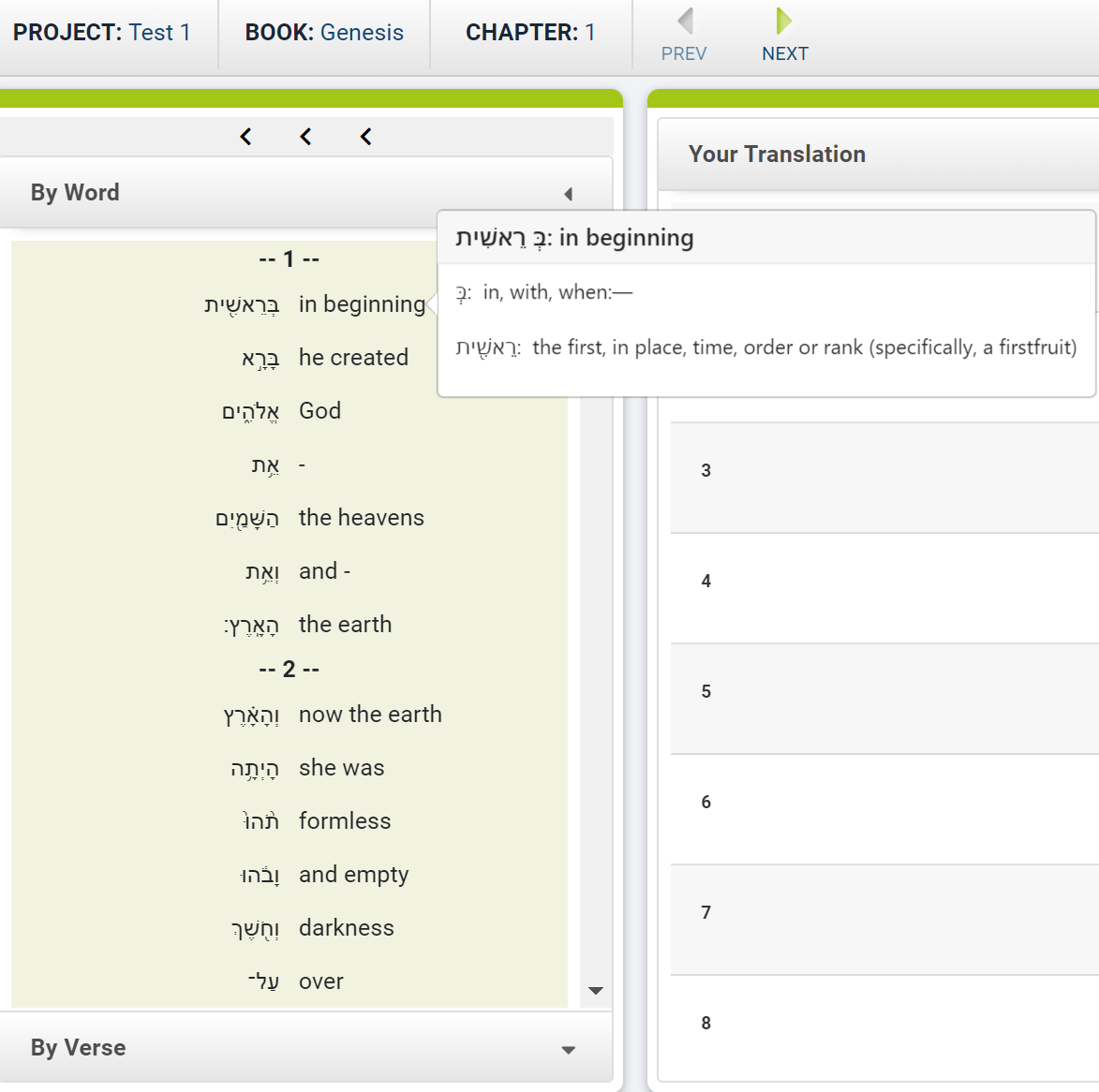Image resolution: width=1099 pixels, height=1092 pixels.
Task: Click the word 'God' in verse 1
Action: point(319,410)
